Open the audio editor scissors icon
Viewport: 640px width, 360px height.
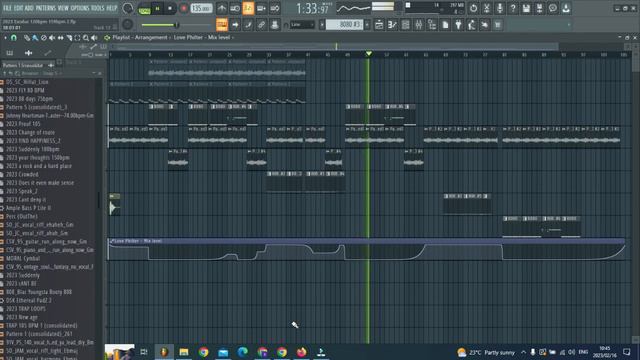pyautogui.click(x=487, y=8)
